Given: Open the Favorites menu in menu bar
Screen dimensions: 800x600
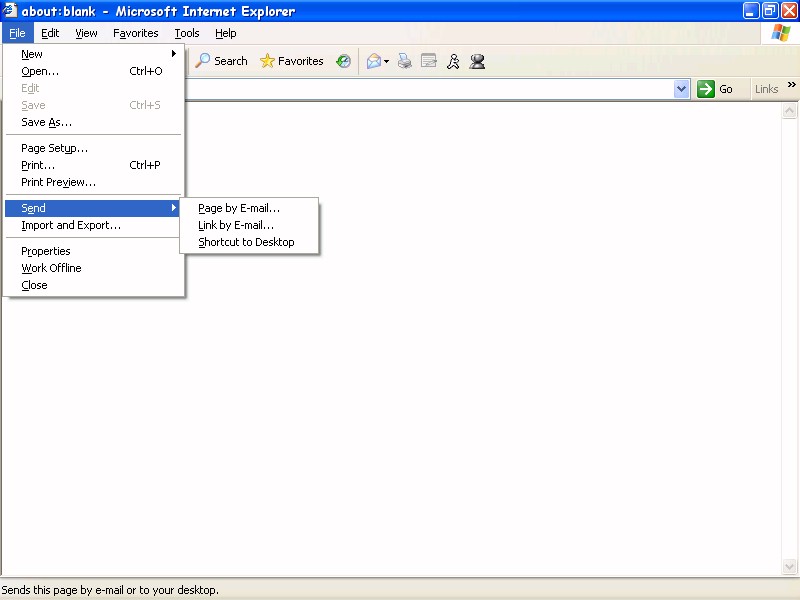Looking at the screenshot, I should point(136,33).
